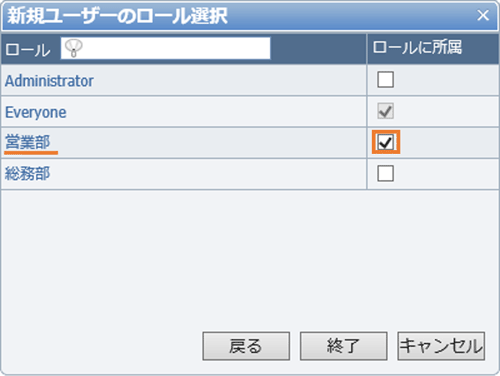Check the Administrator role checkbox
Viewport: 500px width, 376px height.
[385, 80]
